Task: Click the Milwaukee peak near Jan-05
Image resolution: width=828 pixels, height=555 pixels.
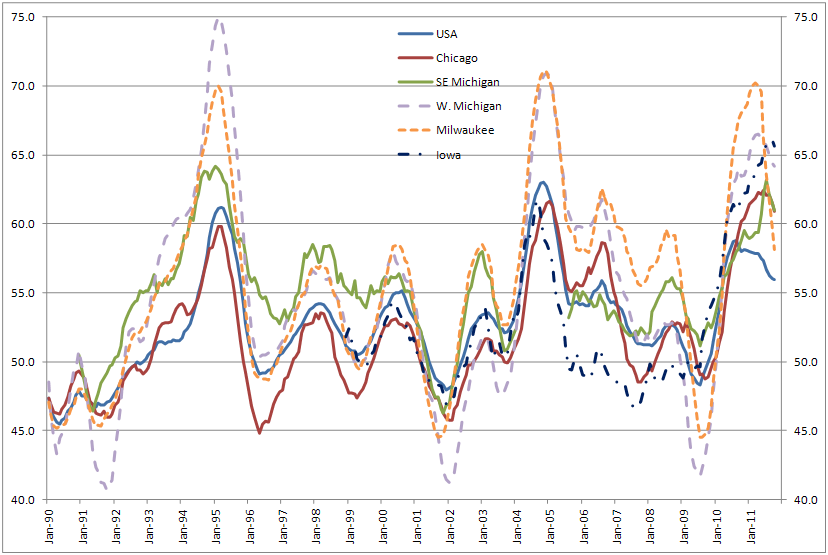Action: [545, 72]
